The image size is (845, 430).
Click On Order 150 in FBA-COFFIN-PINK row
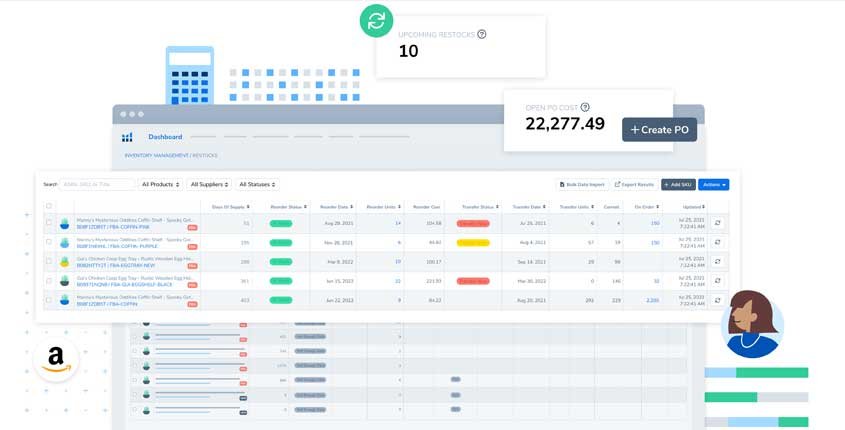(655, 223)
